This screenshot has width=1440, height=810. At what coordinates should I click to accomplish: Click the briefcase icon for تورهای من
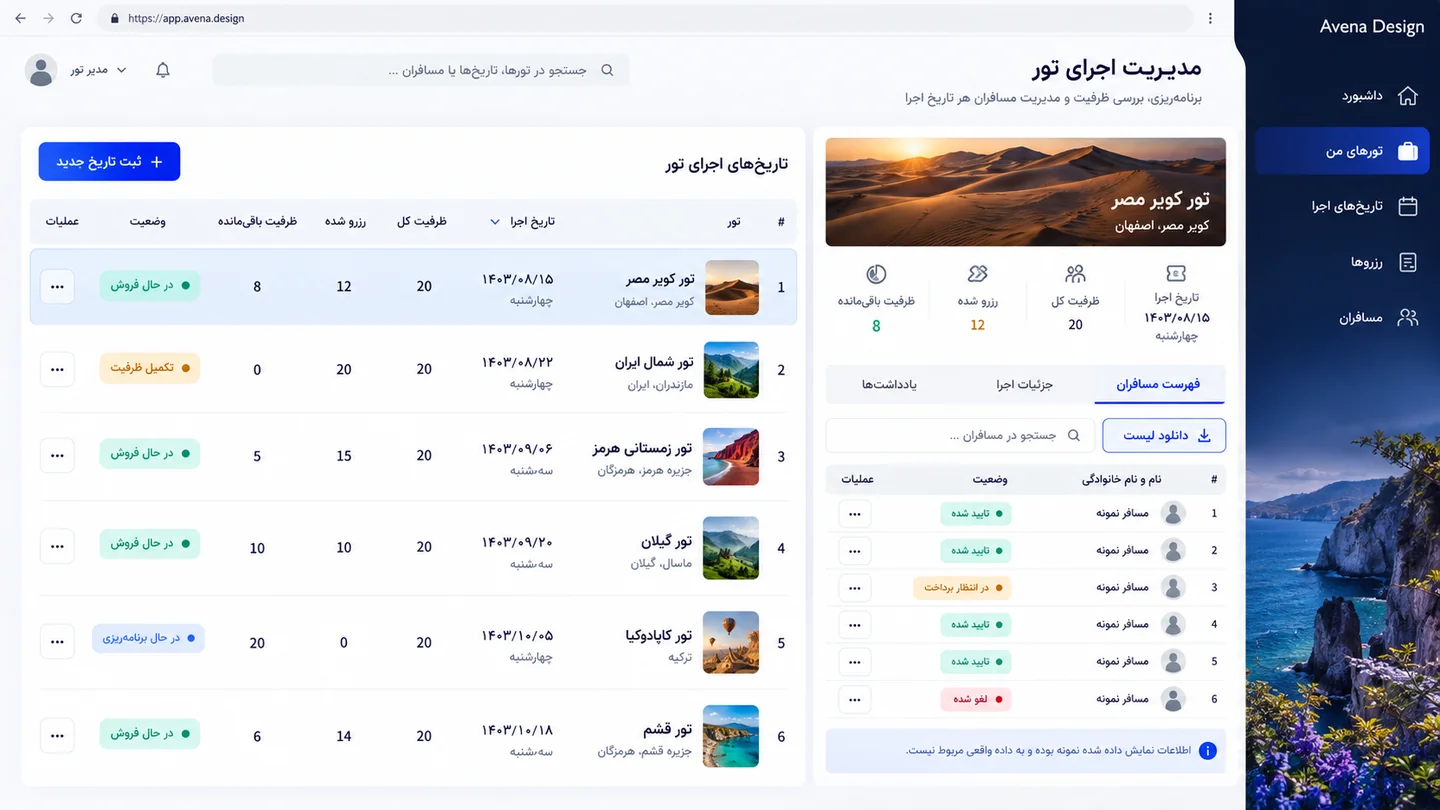(x=1407, y=151)
